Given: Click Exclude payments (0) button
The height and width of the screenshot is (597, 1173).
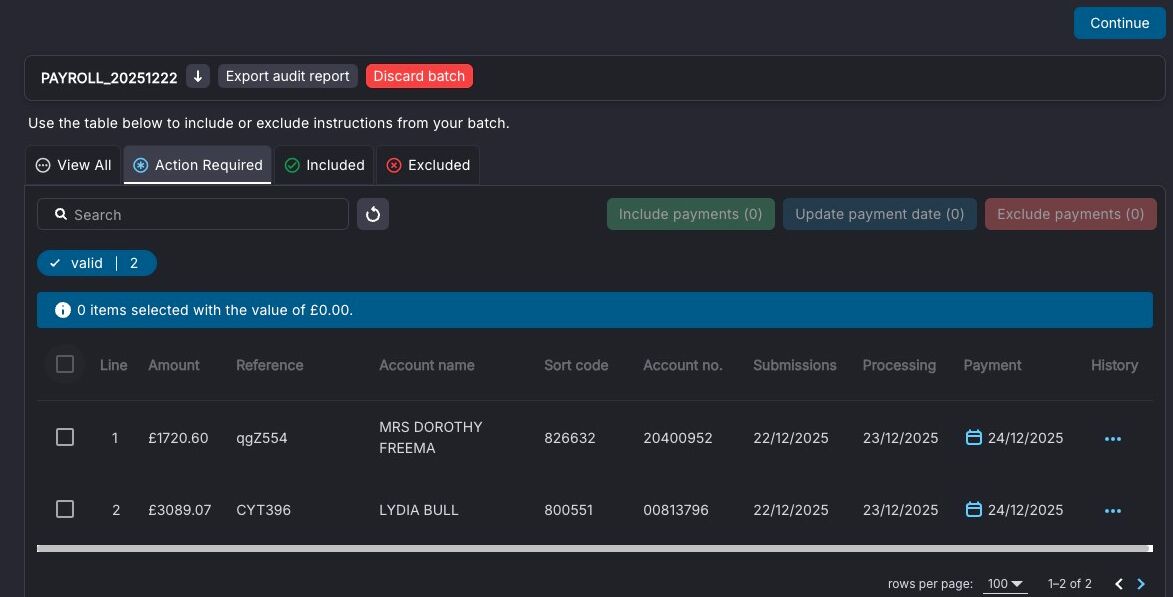Looking at the screenshot, I should (x=1071, y=214).
